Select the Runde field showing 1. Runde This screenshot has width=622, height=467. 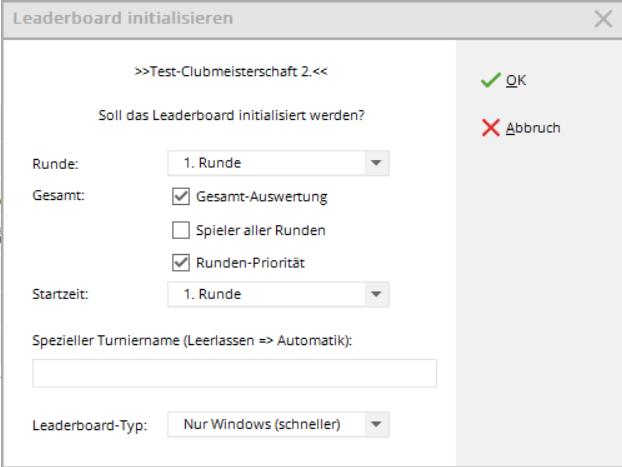tap(265, 163)
